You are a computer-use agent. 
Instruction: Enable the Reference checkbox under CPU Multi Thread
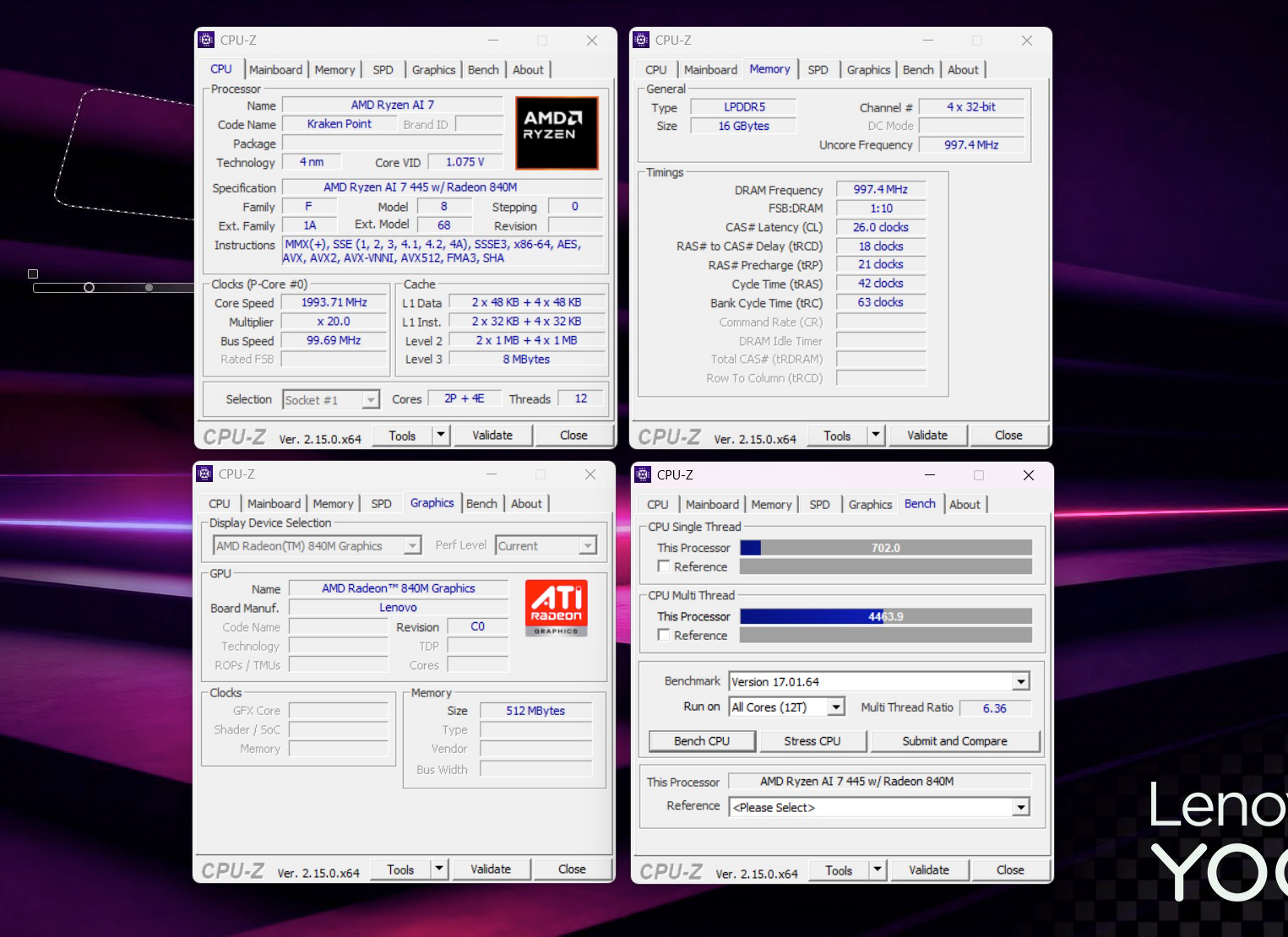click(664, 635)
